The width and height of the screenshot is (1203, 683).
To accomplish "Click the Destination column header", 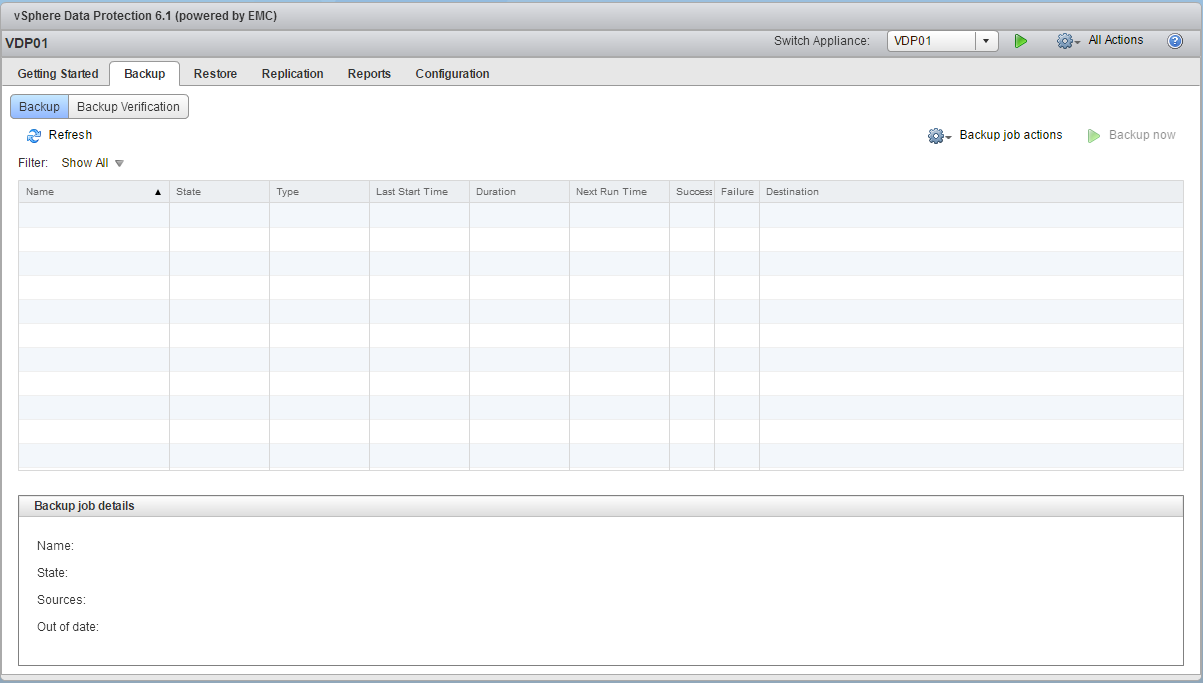I will point(792,192).
